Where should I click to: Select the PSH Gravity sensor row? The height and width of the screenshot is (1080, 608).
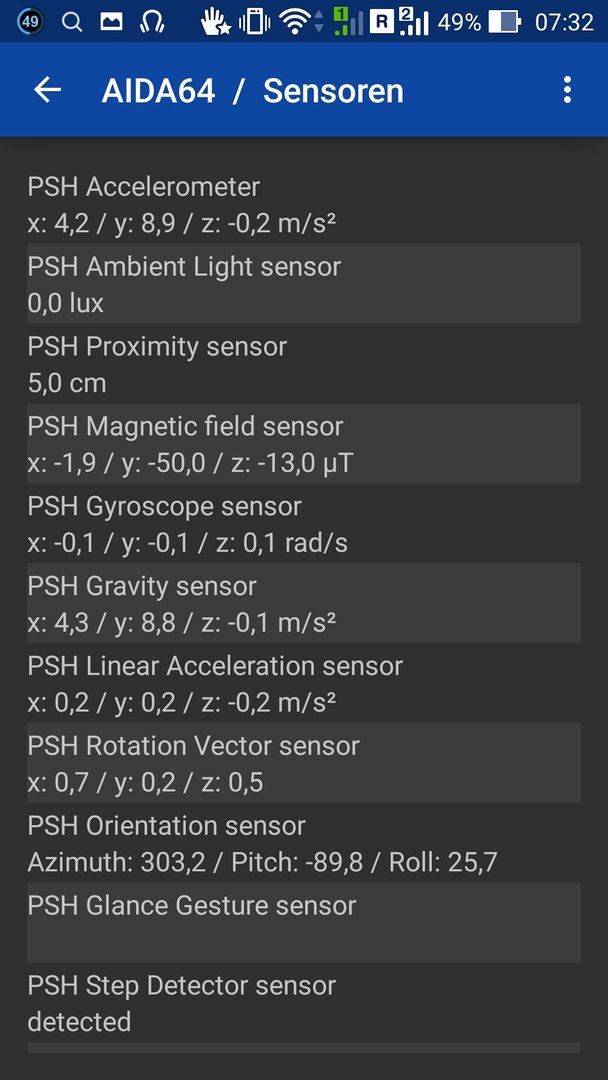(304, 603)
